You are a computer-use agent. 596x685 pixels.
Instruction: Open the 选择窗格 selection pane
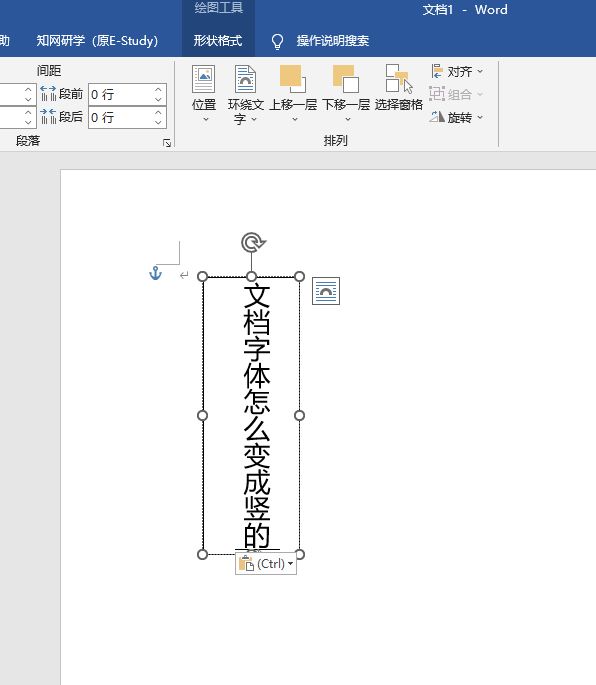pos(398,79)
